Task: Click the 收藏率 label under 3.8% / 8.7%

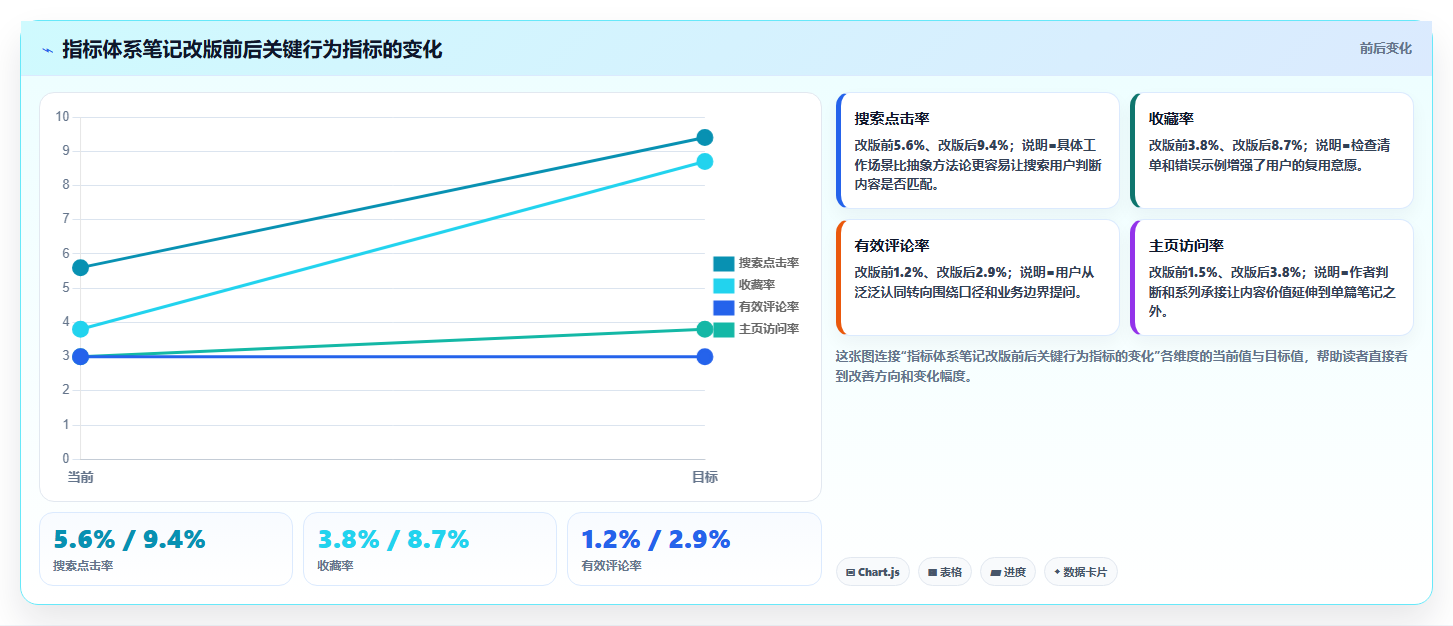Action: 335,566
